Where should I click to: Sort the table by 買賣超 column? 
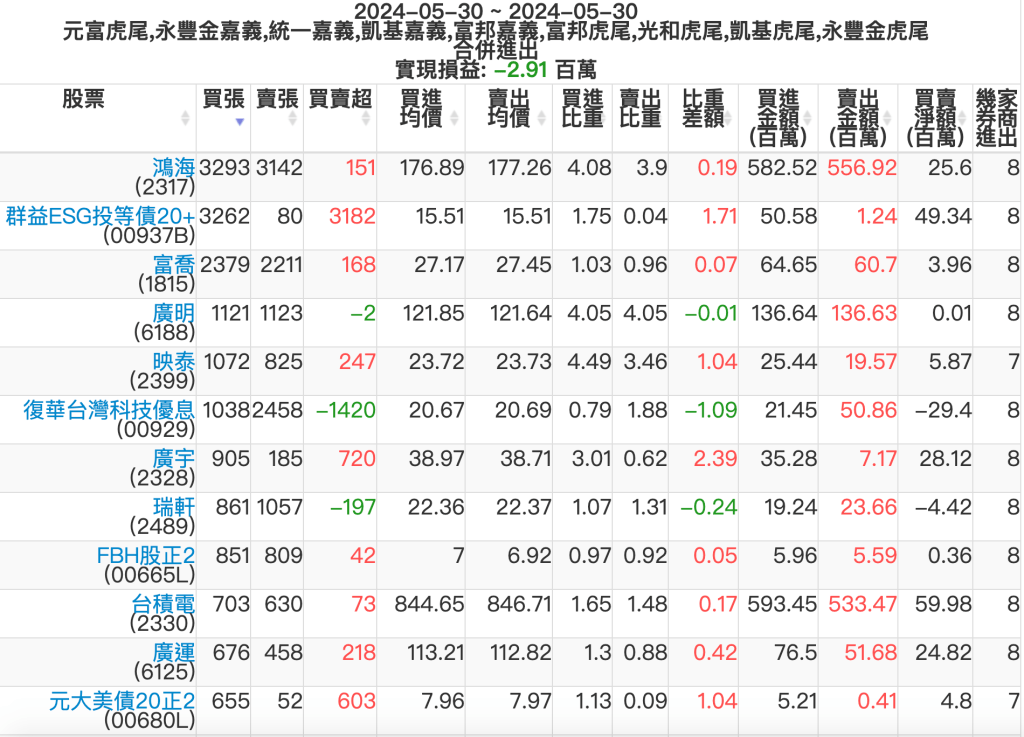click(340, 99)
